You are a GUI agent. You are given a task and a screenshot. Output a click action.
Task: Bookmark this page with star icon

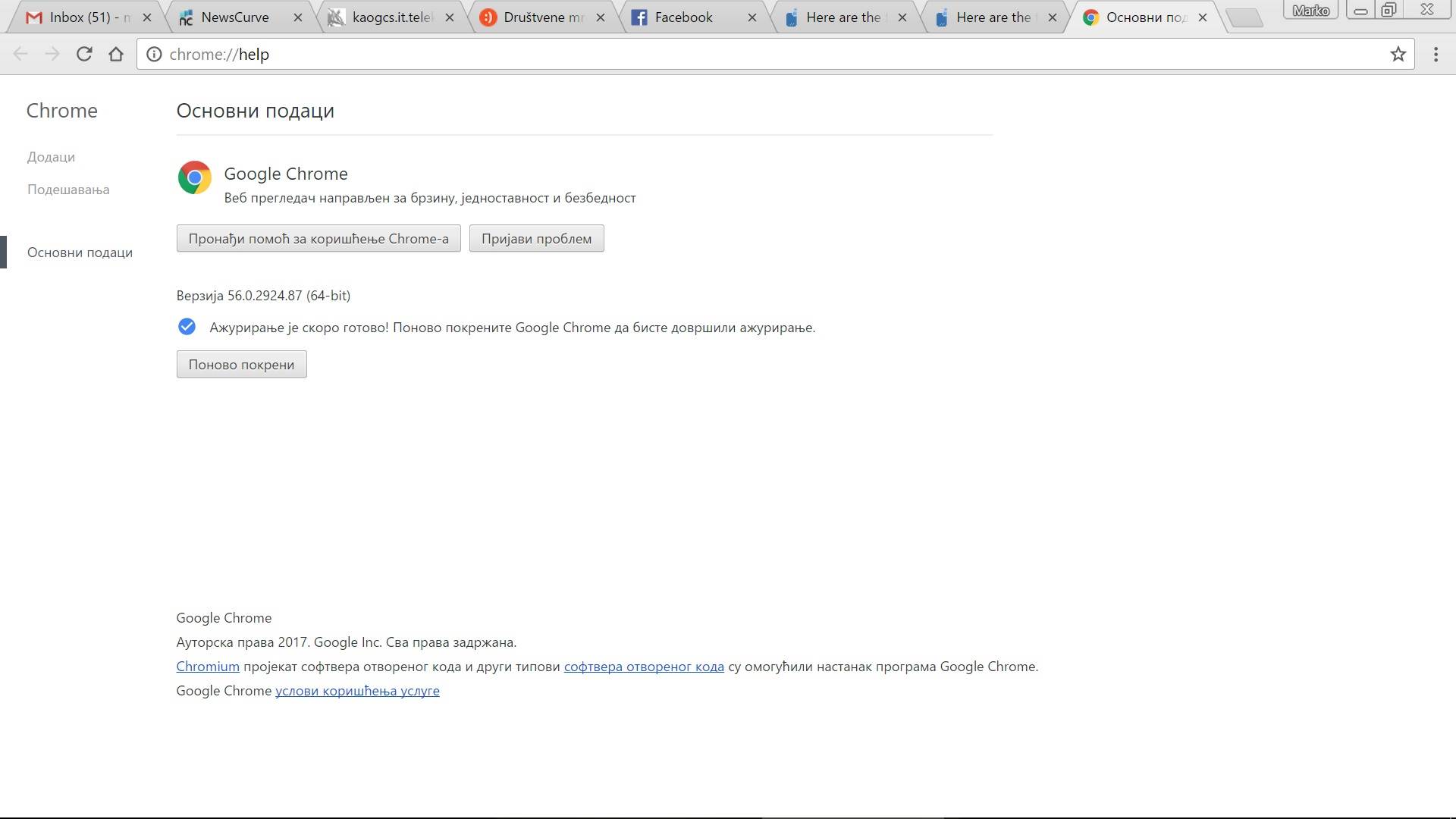[x=1398, y=54]
